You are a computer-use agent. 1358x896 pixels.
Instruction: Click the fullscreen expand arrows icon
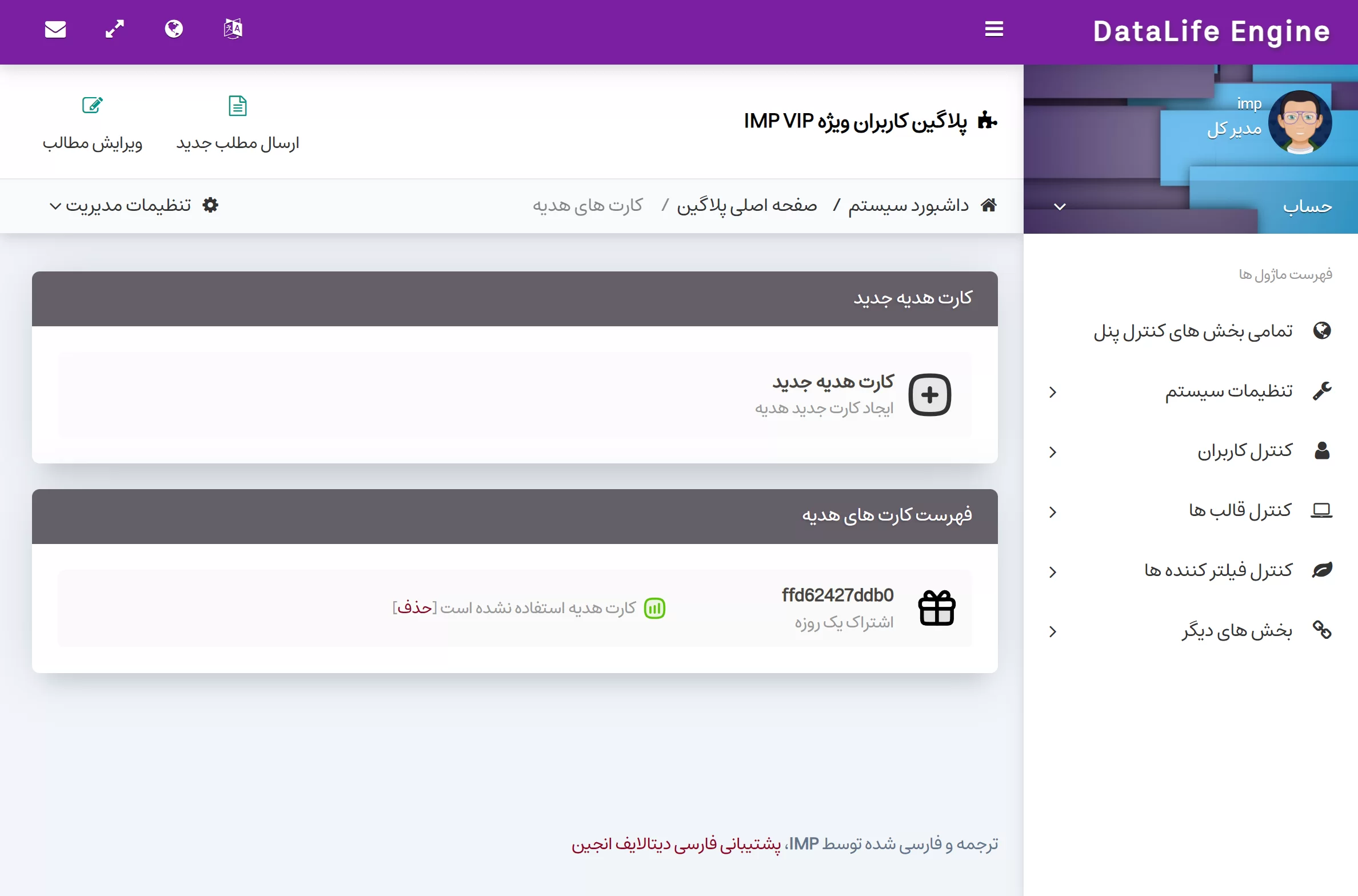115,29
